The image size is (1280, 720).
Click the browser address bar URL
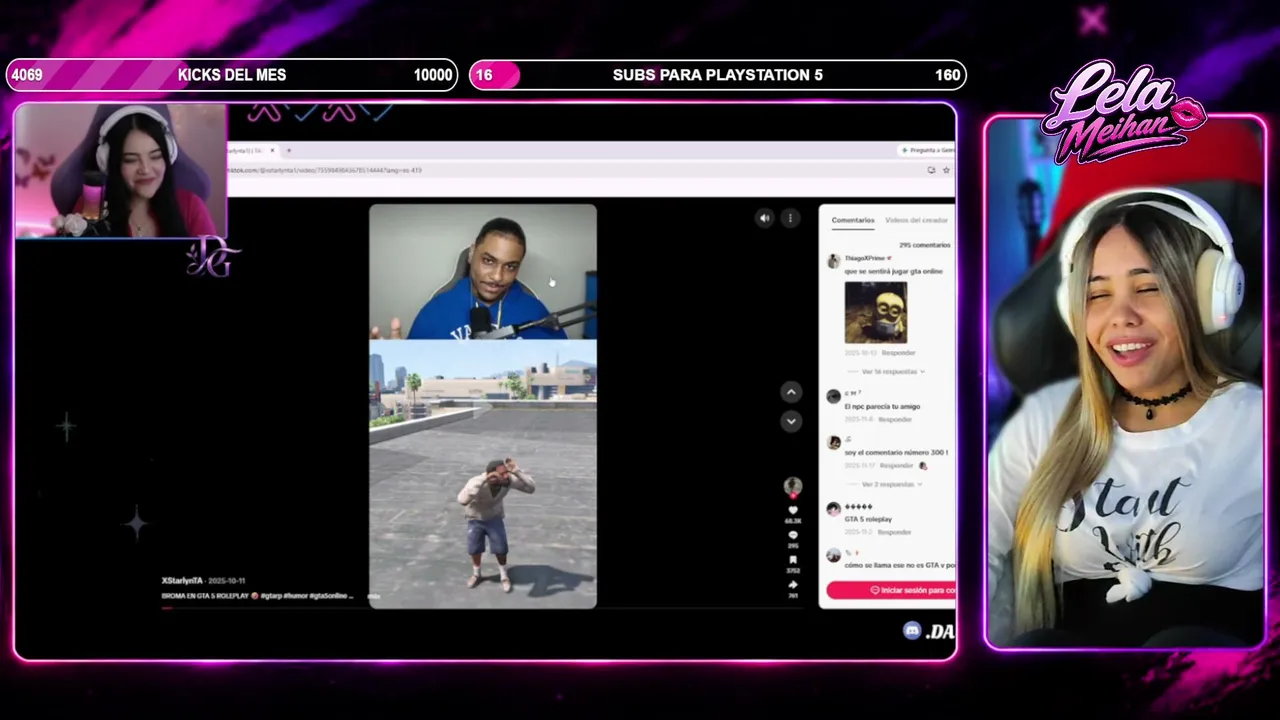coord(325,170)
